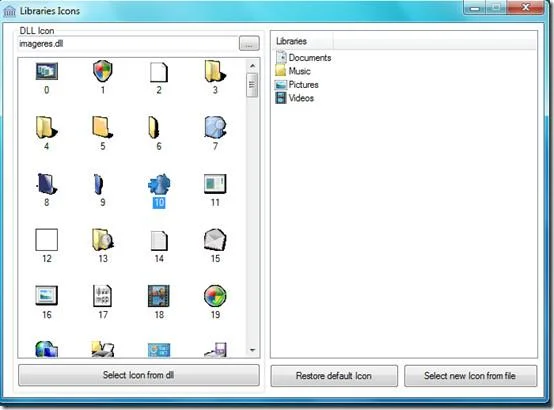Viewport: 554px width, 410px height.
Task: Choose the music sheet icon 17
Action: (x=102, y=295)
